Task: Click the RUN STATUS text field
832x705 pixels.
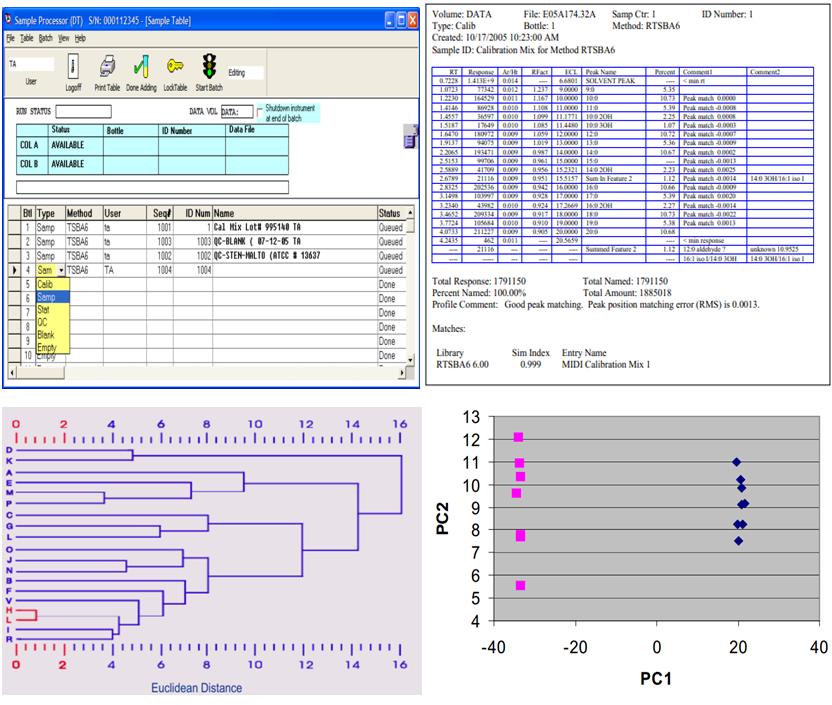Action: [82, 111]
